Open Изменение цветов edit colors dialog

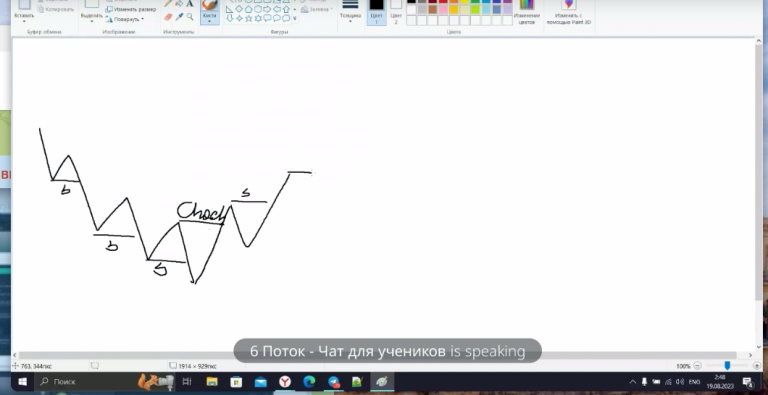(x=527, y=12)
